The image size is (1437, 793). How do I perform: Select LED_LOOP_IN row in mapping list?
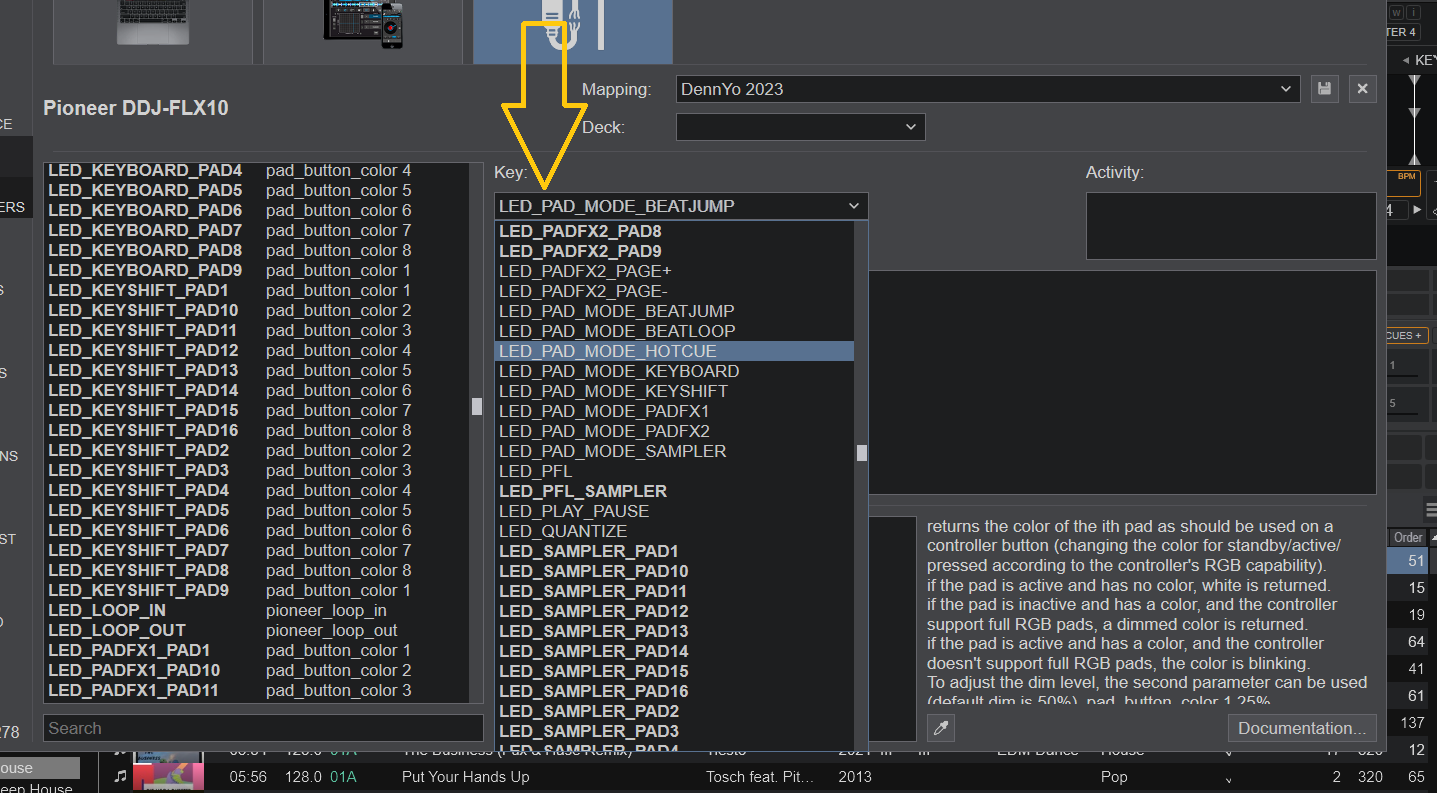point(107,610)
